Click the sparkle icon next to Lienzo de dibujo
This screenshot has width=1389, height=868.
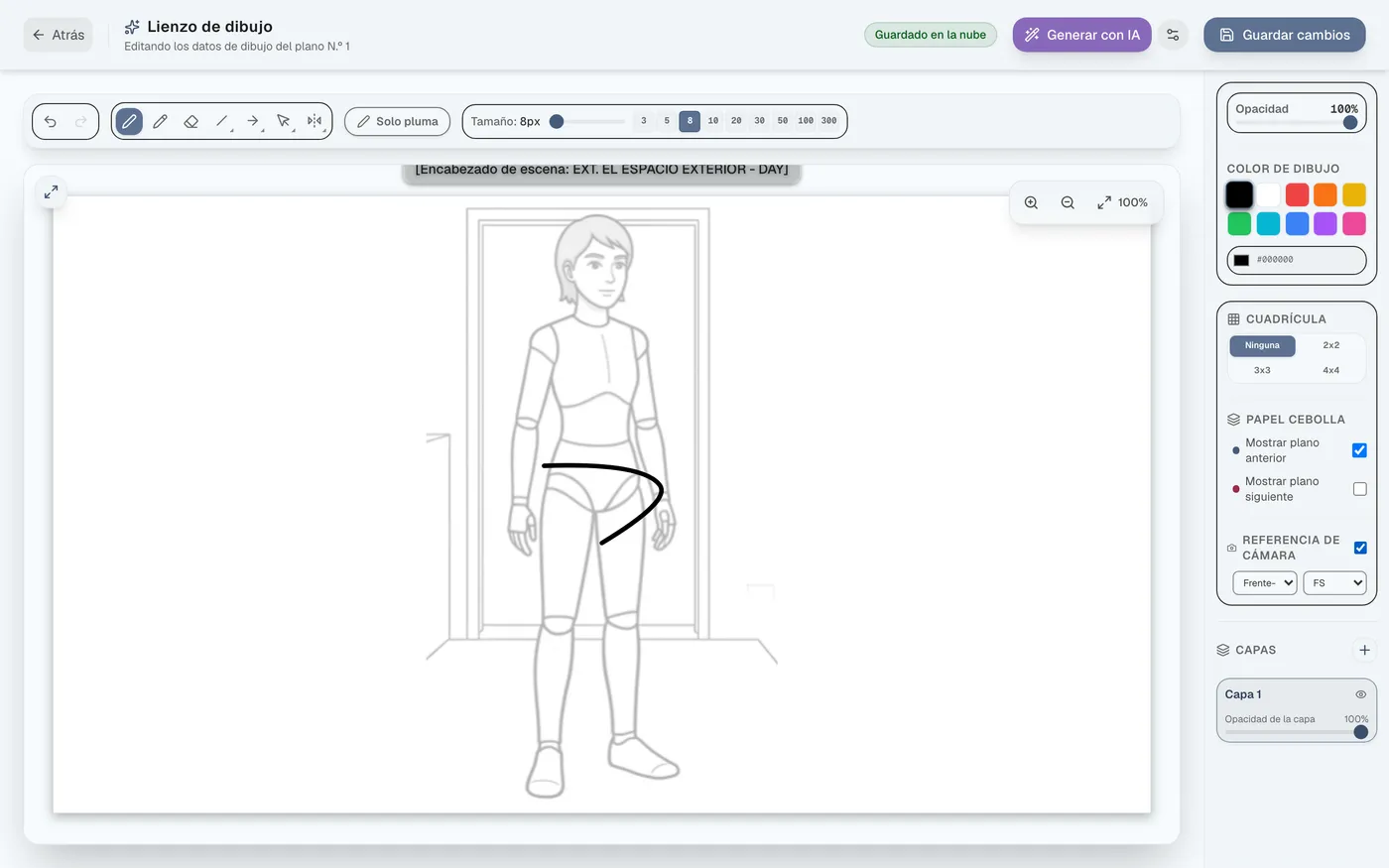coord(132,27)
